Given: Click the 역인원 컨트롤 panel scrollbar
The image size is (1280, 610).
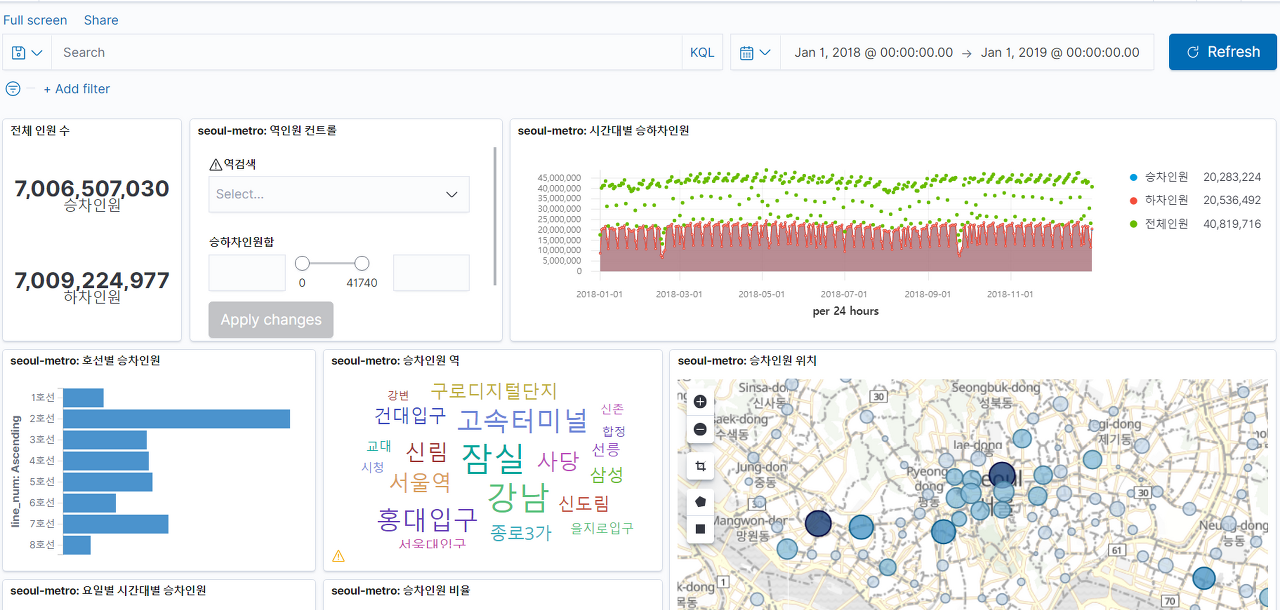Looking at the screenshot, I should tap(496, 216).
